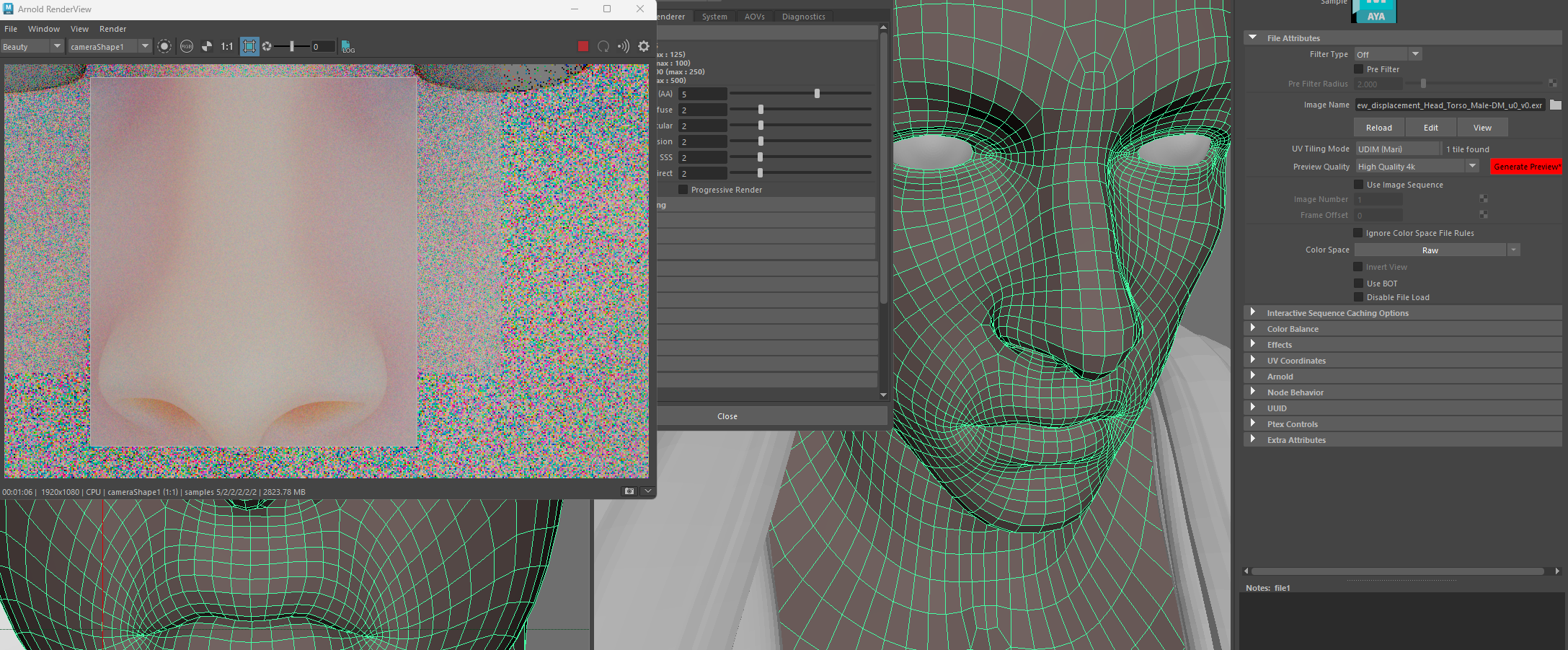Screen dimensions: 1568x650
Task: Toggle the alpha checker circle icon
Action: coord(207,46)
